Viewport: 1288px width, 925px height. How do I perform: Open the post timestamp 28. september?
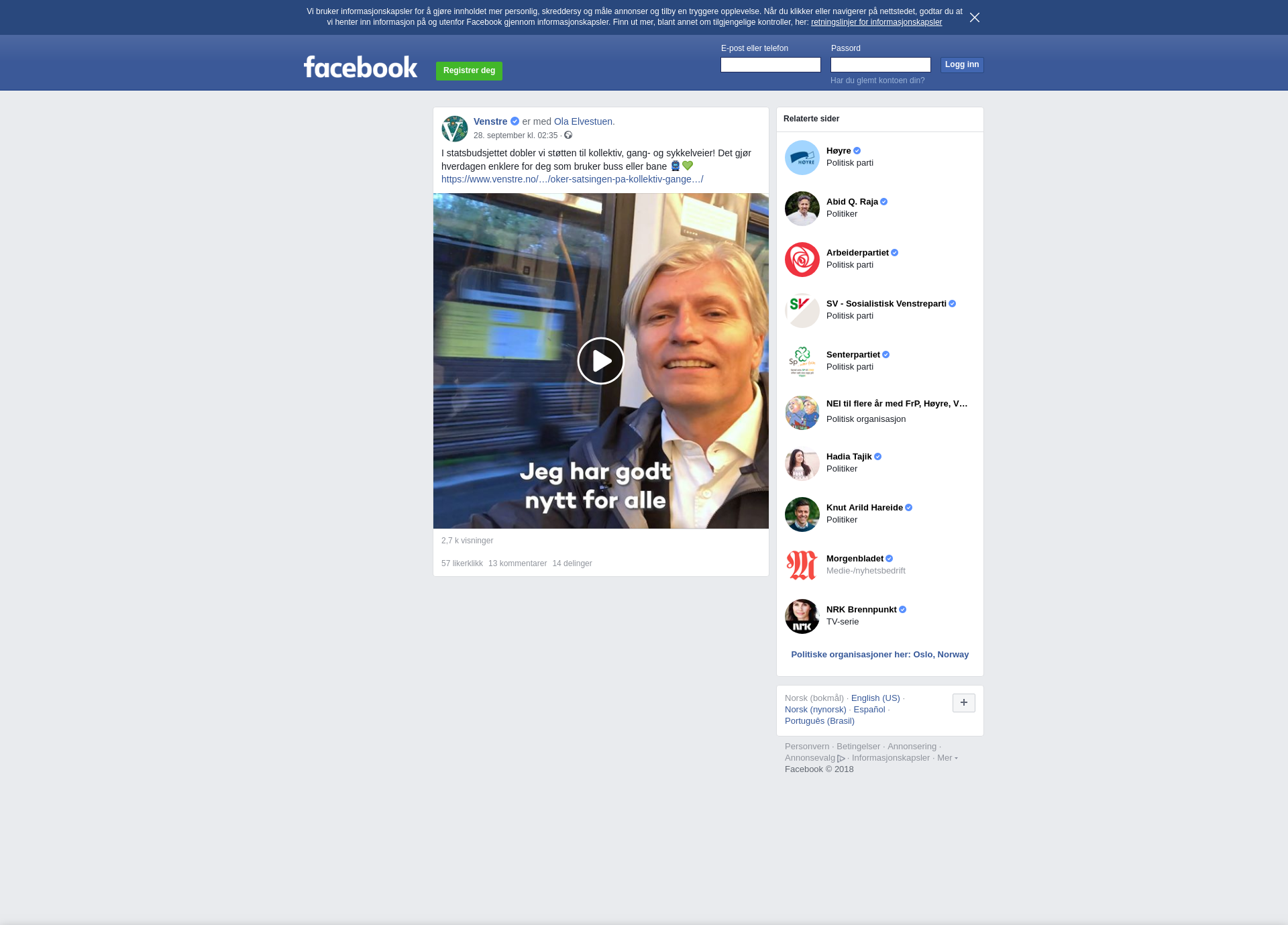515,135
